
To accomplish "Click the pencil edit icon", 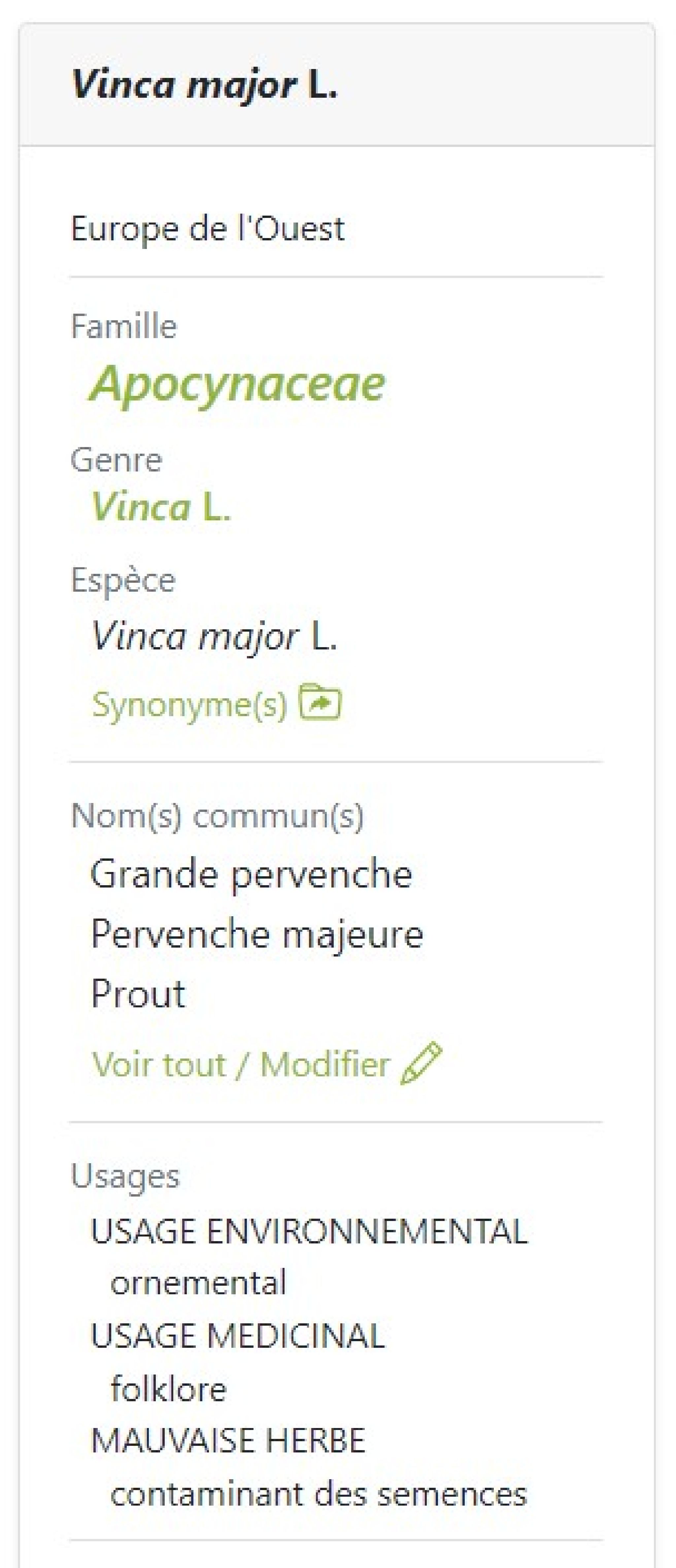I will 421,1063.
